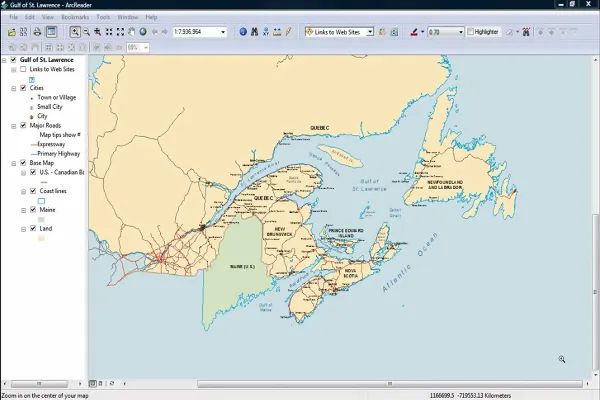Collapse the Gulf of St. Lawrence tree node
600x400 pixels.
[x=4, y=60]
